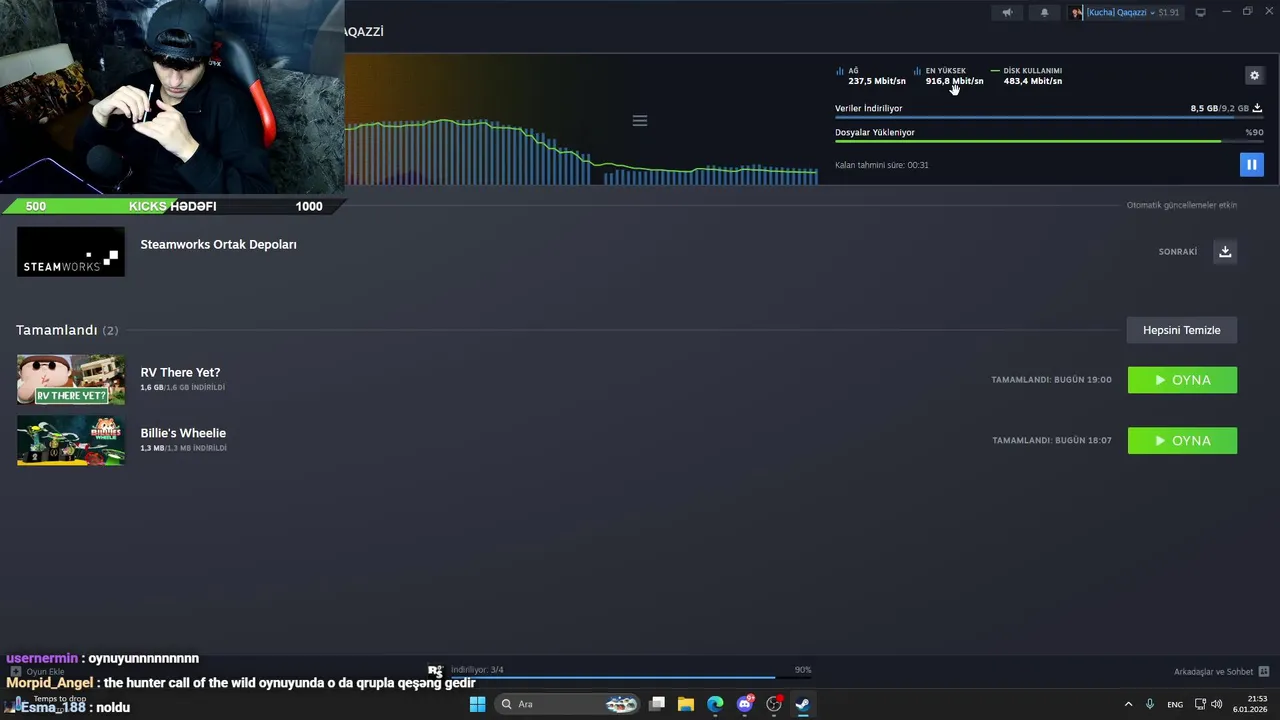The image size is (1280, 720).
Task: Click the SONRAKİ label in the queue
Action: pyautogui.click(x=1178, y=252)
